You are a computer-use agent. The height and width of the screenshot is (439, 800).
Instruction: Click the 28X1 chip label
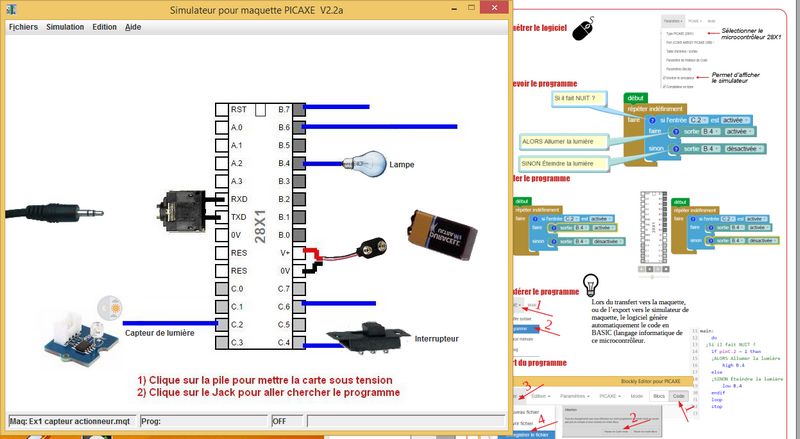[259, 227]
